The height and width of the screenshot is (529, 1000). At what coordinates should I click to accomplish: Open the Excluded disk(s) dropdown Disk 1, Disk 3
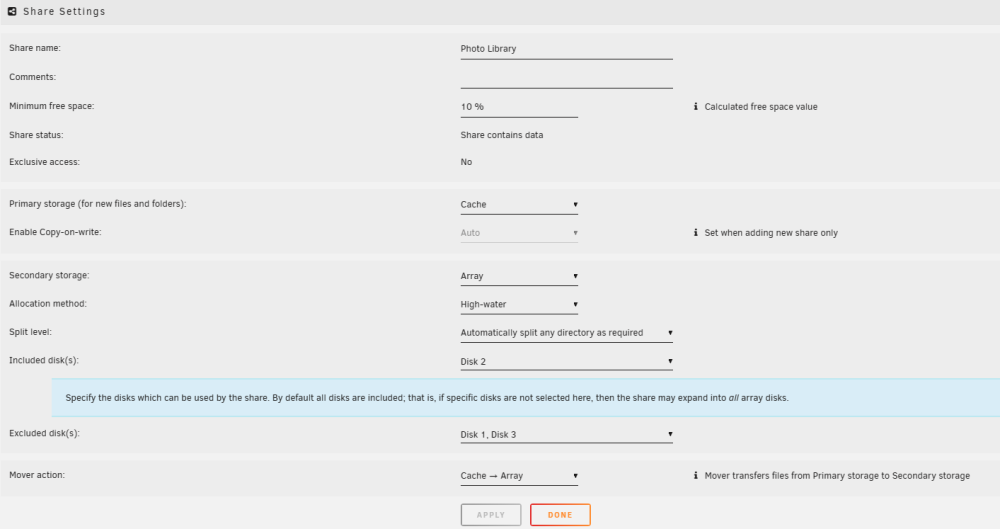click(x=566, y=435)
